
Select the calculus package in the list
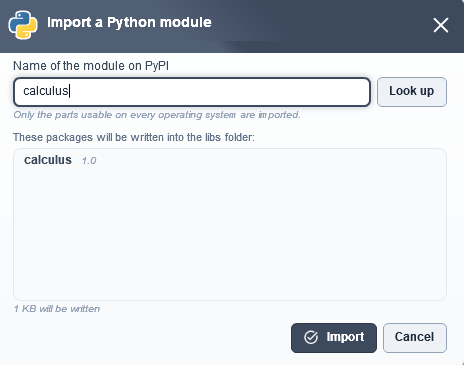(x=48, y=160)
